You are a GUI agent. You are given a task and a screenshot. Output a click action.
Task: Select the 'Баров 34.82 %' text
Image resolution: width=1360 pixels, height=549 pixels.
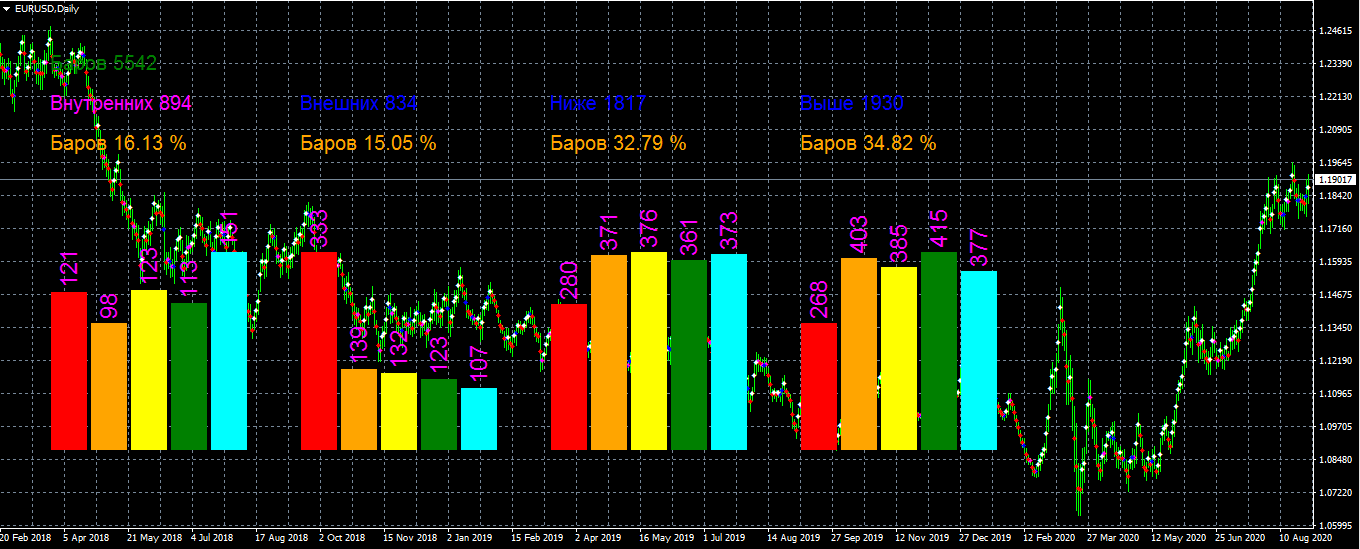click(869, 143)
